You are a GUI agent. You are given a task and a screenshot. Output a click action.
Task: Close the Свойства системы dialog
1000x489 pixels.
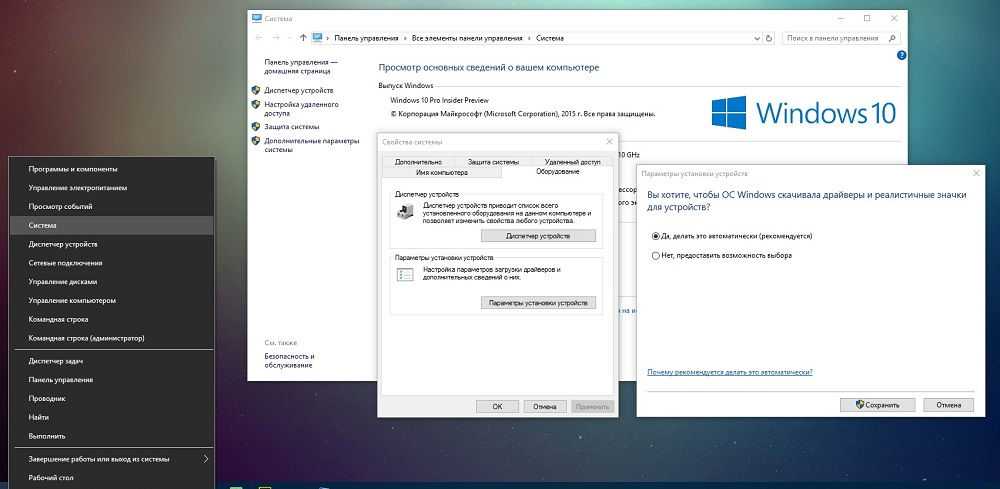pyautogui.click(x=609, y=142)
